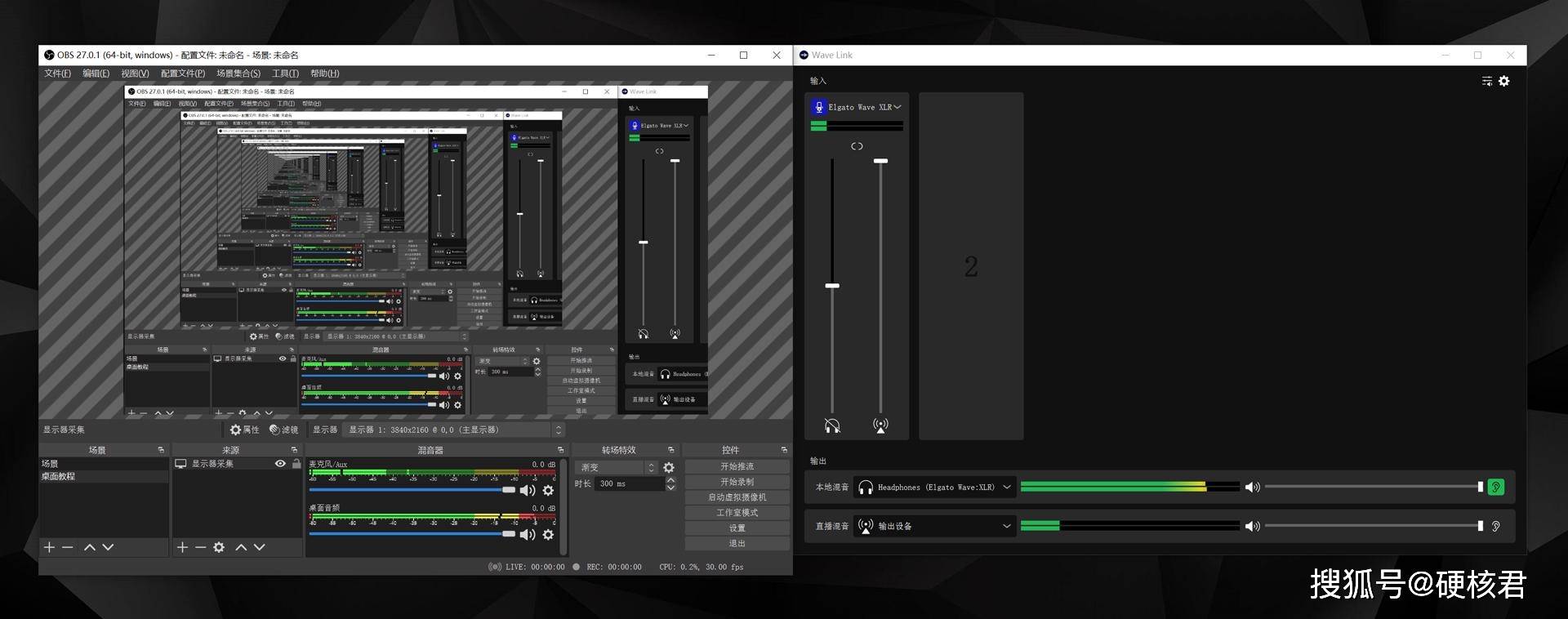Viewport: 1568px width, 619px height.
Task: Enable 工作室模式 studio mode
Action: coord(737,513)
